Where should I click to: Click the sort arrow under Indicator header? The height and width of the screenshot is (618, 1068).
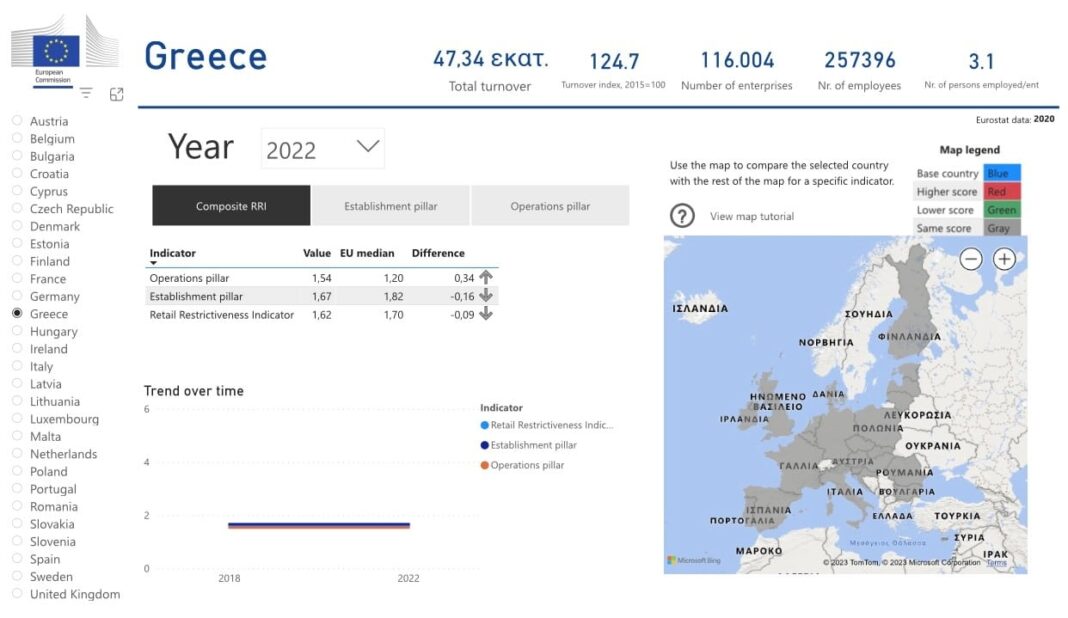(153, 263)
